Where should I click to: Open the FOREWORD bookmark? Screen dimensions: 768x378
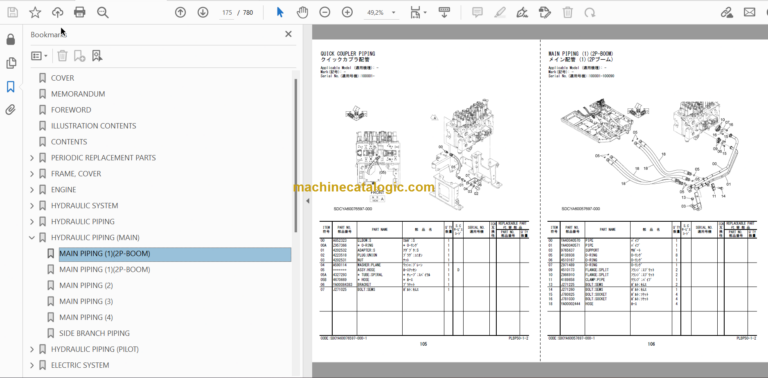71,110
